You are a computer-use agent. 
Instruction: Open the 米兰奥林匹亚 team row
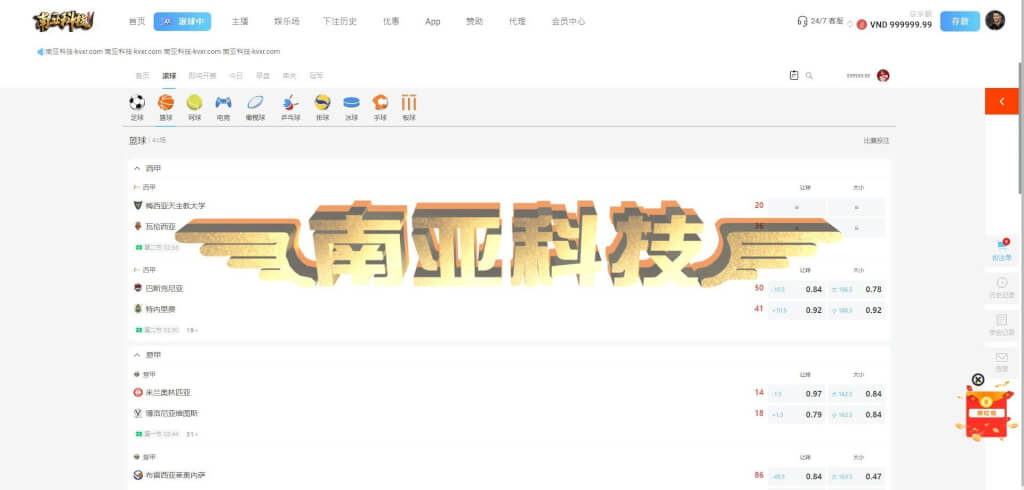point(163,393)
